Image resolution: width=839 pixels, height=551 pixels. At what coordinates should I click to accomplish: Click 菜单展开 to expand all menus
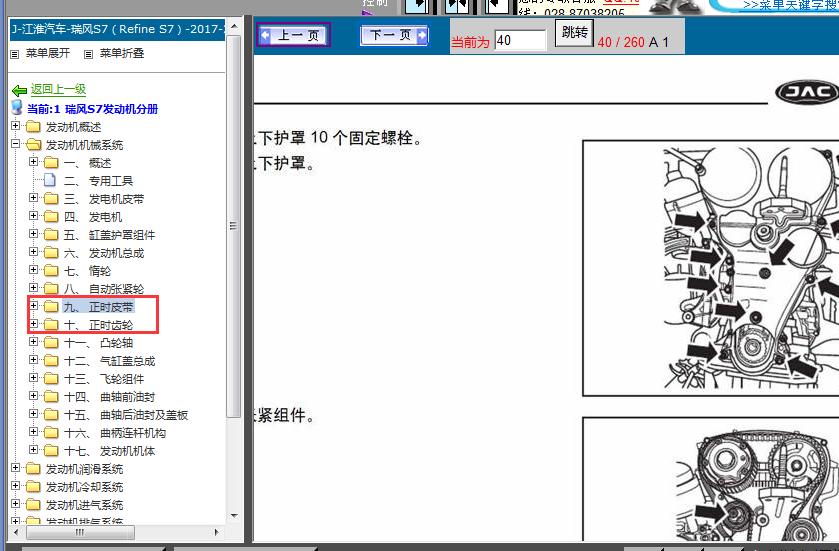[48, 53]
